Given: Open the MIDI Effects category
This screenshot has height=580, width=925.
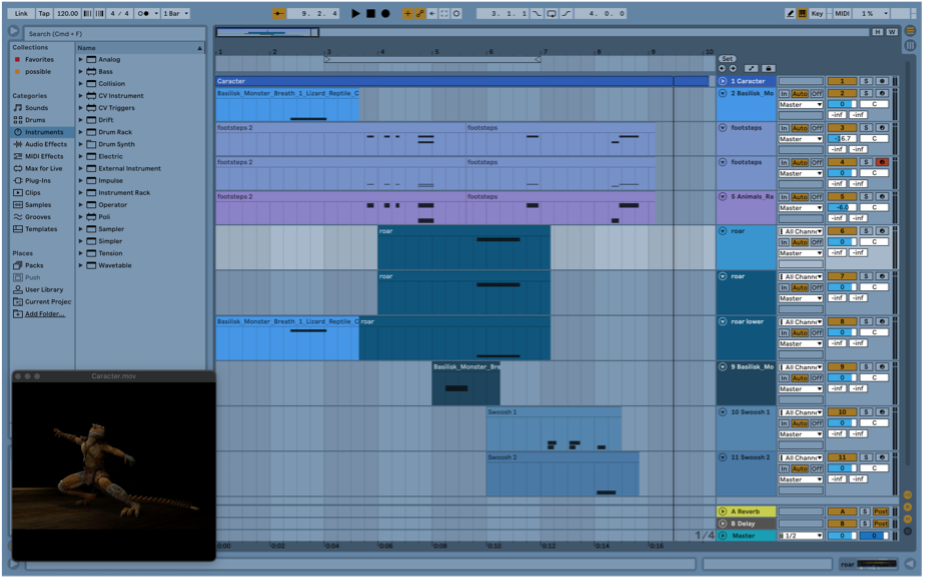Looking at the screenshot, I should click(x=44, y=156).
